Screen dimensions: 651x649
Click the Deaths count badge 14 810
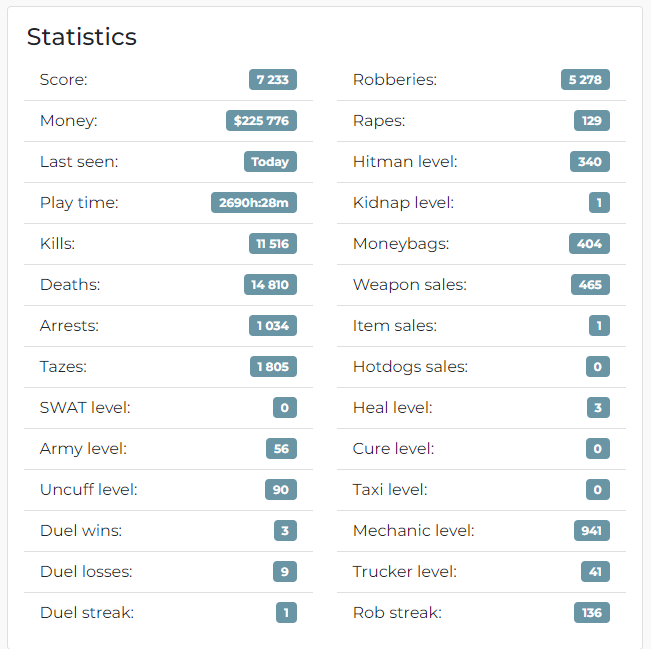pyautogui.click(x=270, y=284)
